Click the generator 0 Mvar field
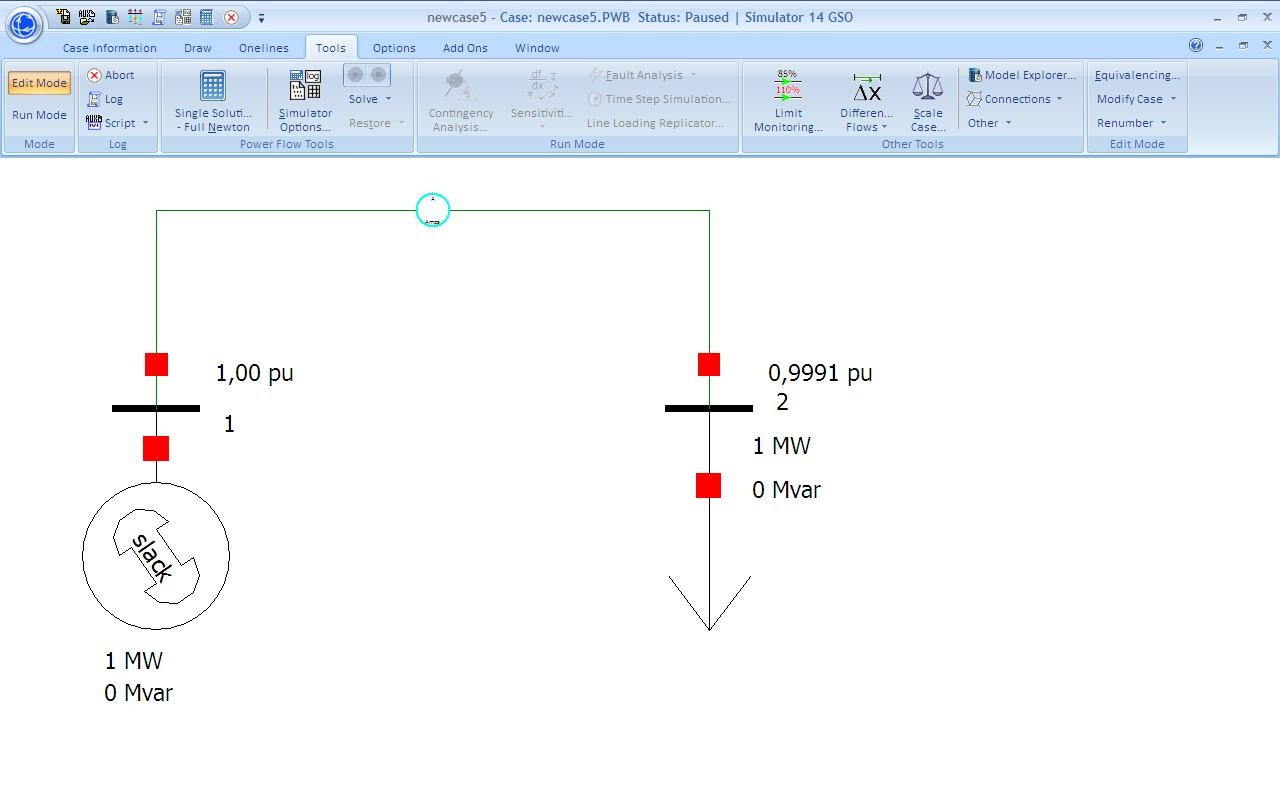1280x800 pixels. point(139,693)
